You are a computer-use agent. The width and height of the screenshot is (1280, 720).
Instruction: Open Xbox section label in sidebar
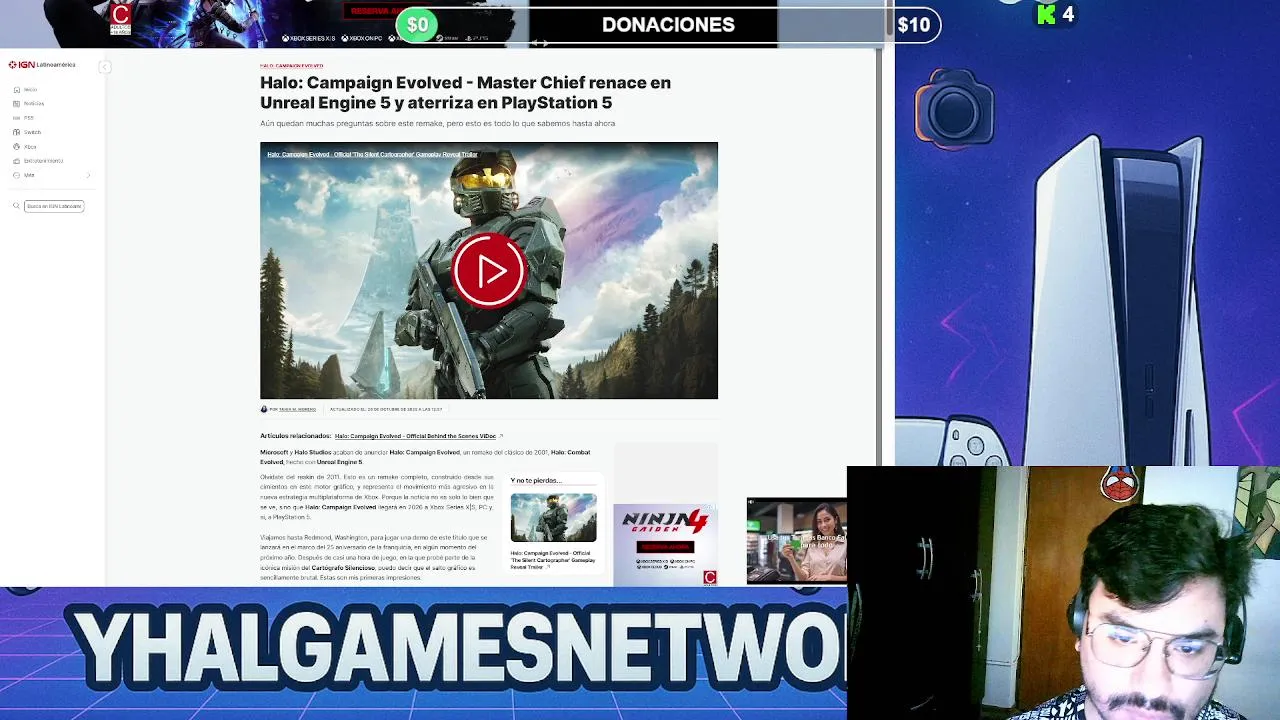(x=30, y=147)
